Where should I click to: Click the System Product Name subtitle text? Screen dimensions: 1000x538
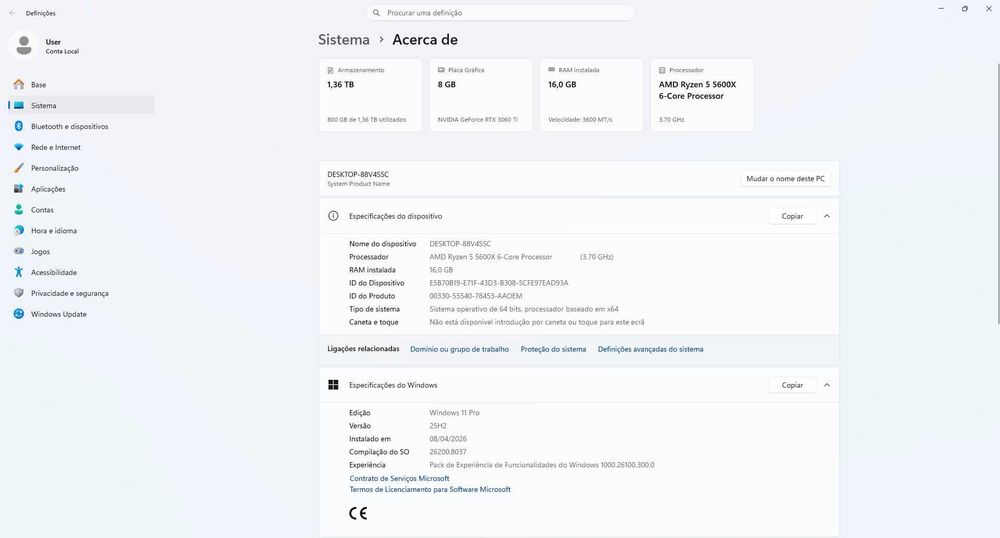pyautogui.click(x=358, y=184)
